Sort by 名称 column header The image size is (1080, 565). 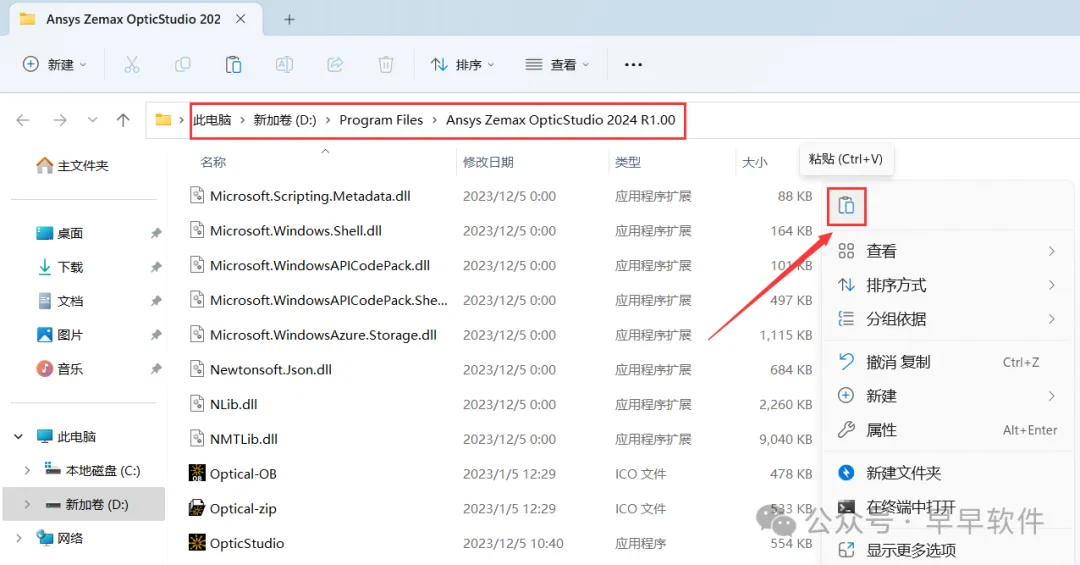213,163
